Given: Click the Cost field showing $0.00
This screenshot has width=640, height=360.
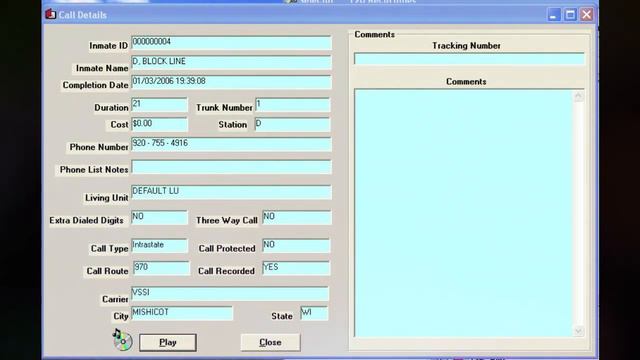Looking at the screenshot, I should pyautogui.click(x=160, y=124).
